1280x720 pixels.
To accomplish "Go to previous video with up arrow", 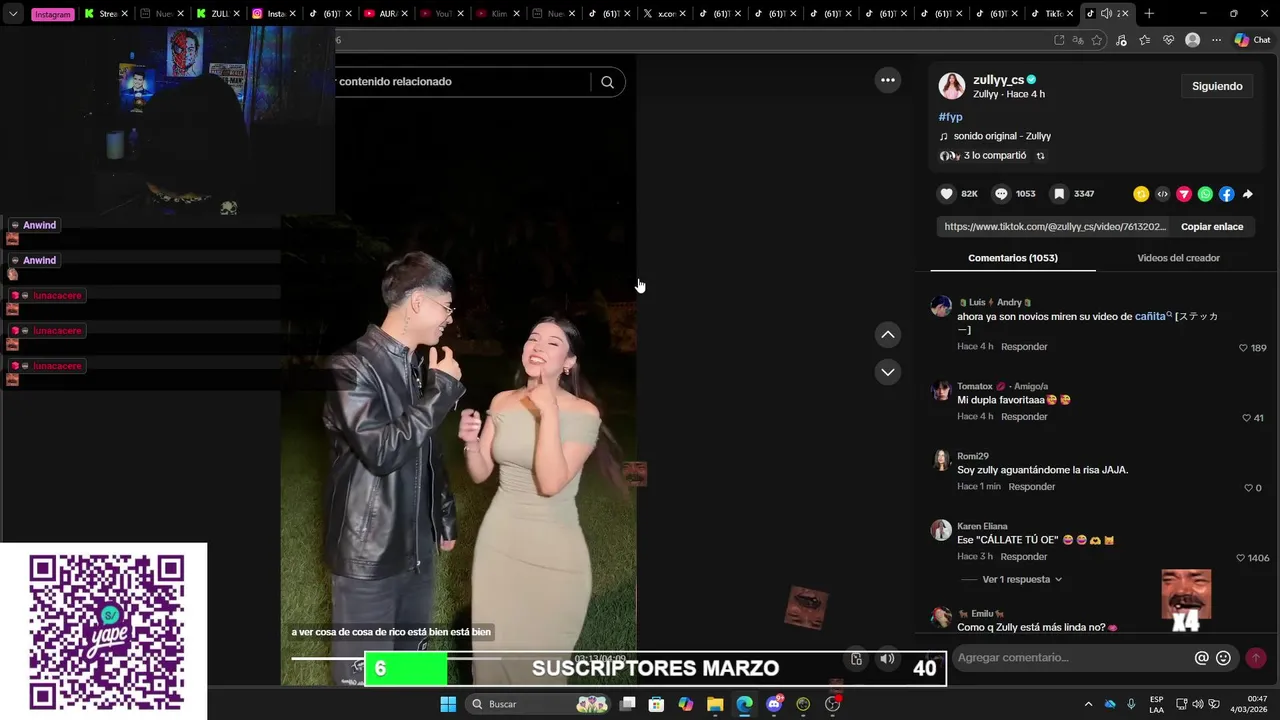I will click(x=887, y=334).
